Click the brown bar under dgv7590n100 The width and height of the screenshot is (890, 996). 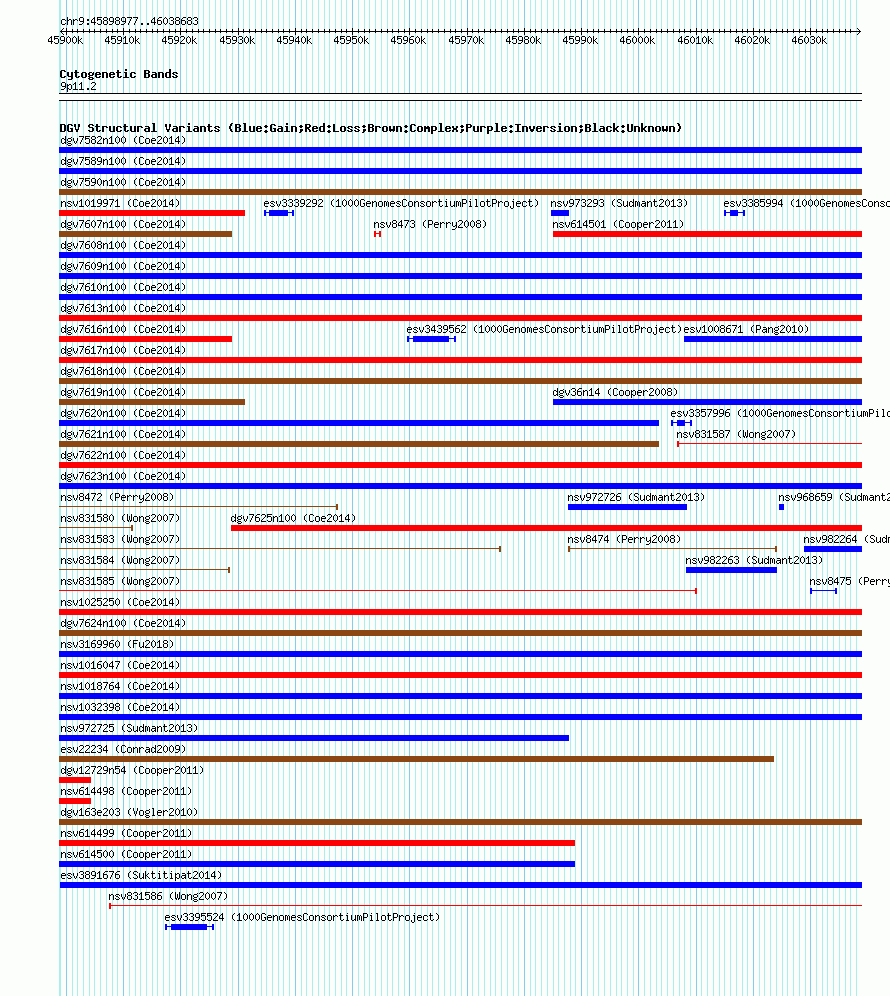click(461, 192)
